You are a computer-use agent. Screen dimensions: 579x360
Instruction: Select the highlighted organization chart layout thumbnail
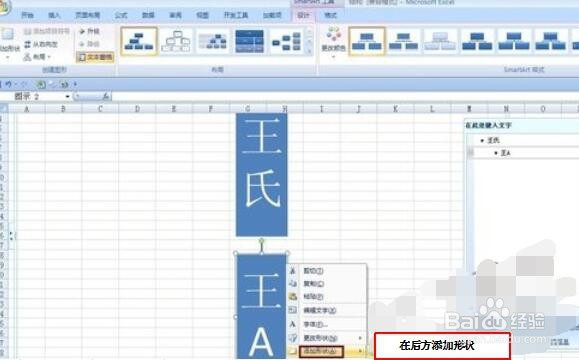point(139,41)
